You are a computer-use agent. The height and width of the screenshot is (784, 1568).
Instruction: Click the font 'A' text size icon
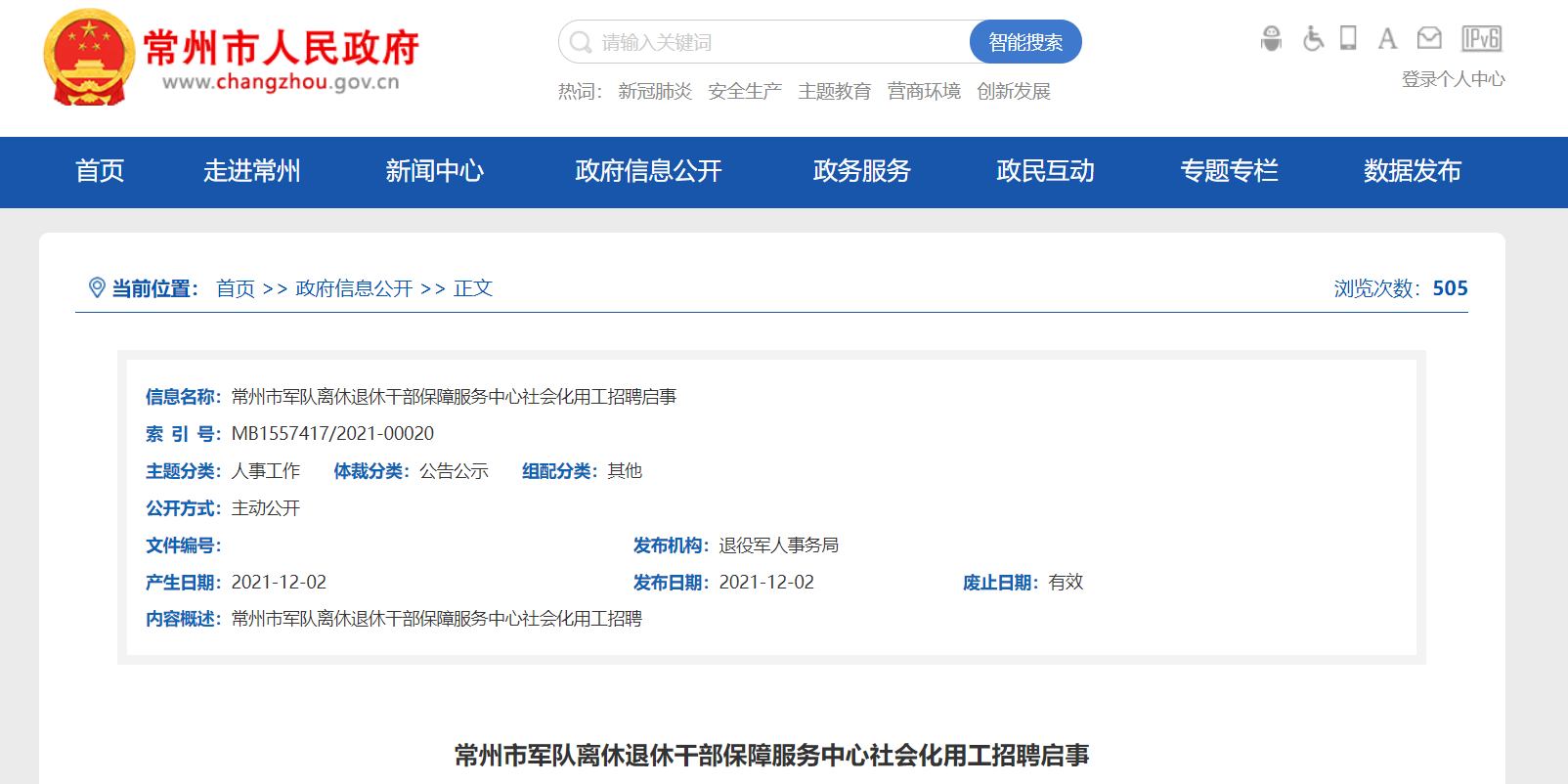click(1387, 39)
